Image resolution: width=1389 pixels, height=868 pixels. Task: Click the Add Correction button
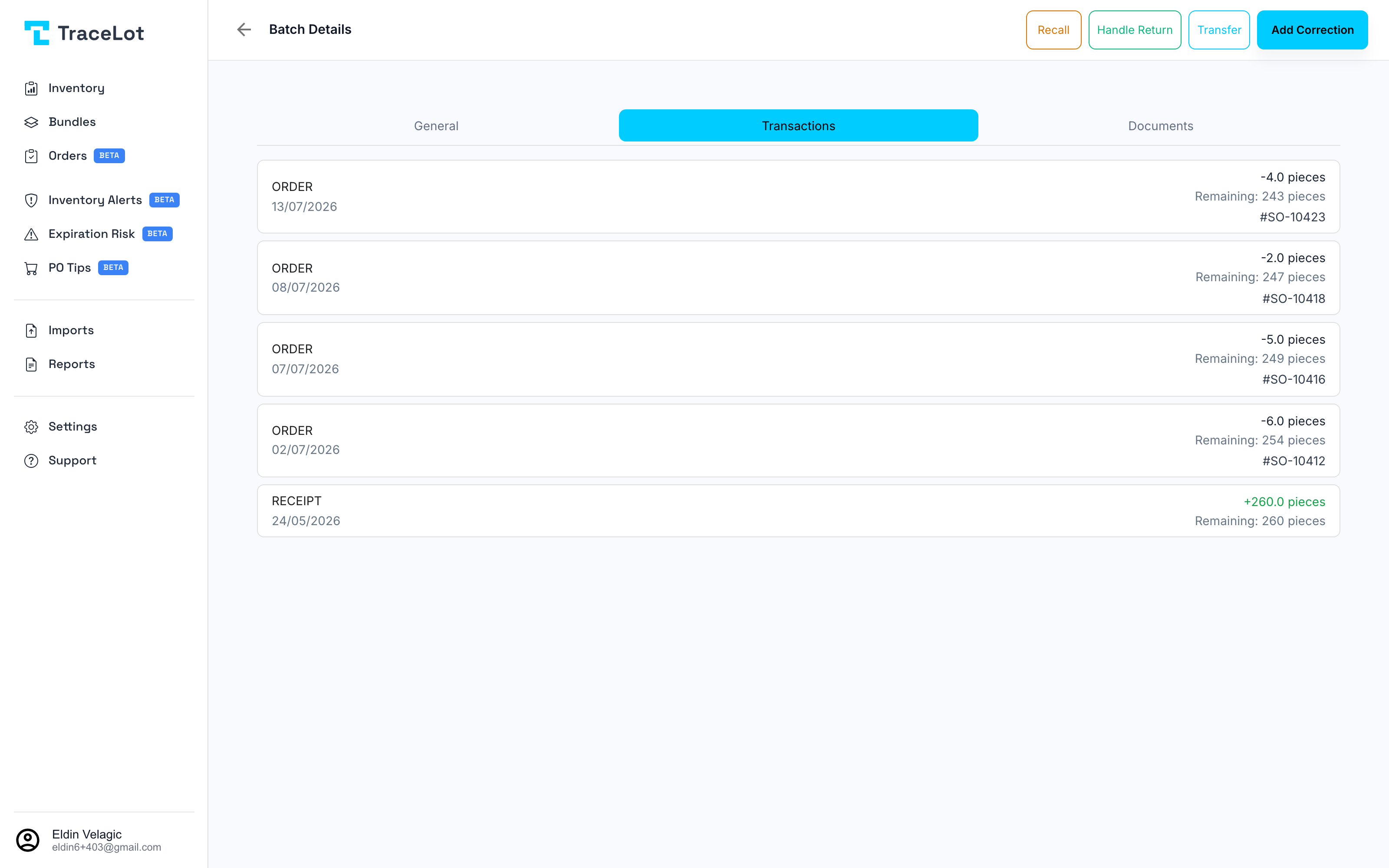1312,30
